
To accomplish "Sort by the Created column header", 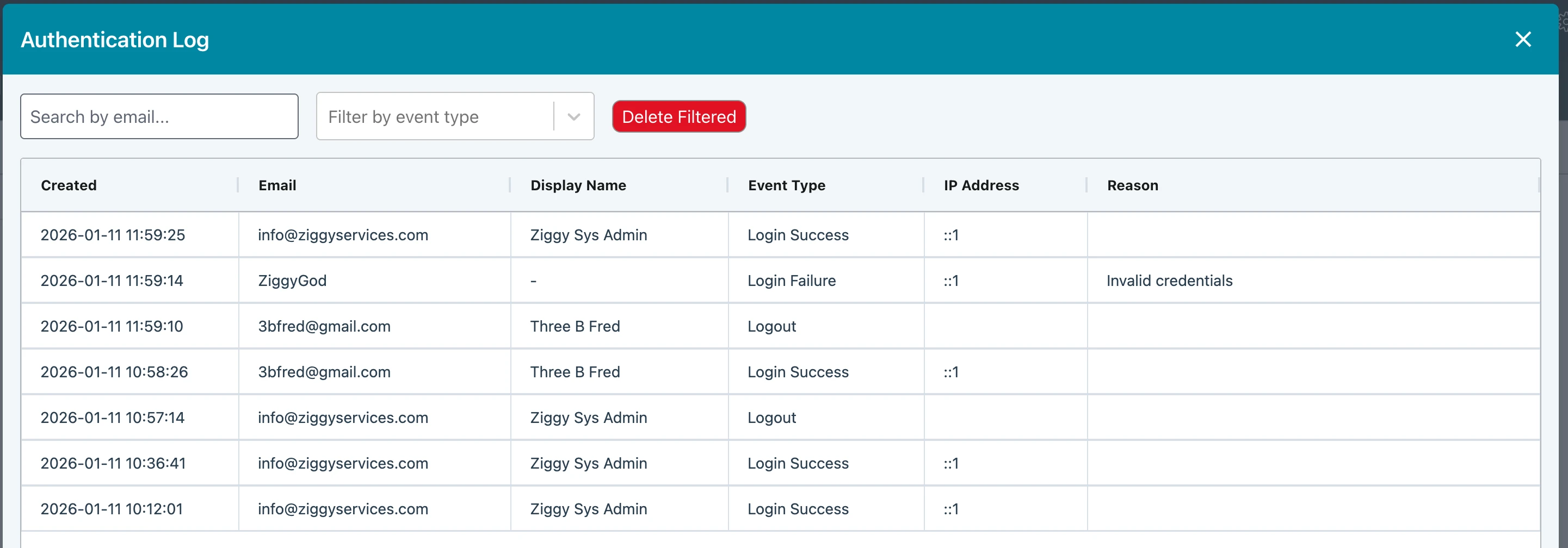I will 69,185.
